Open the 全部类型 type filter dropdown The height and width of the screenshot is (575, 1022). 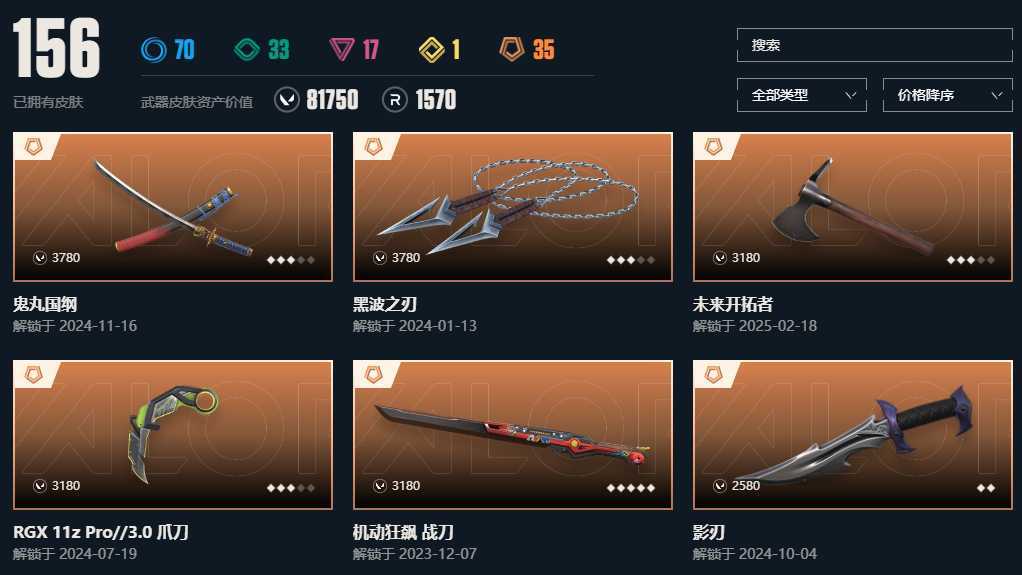tap(802, 95)
